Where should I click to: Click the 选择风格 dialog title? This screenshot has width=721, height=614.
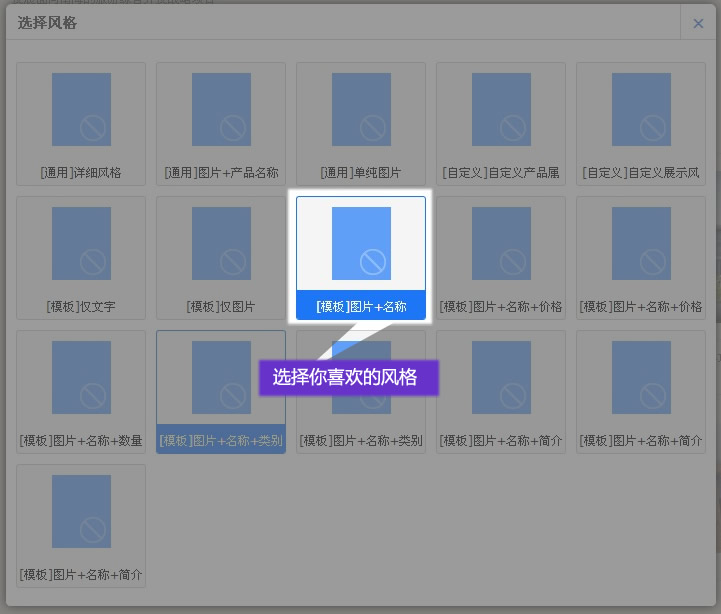[47, 23]
